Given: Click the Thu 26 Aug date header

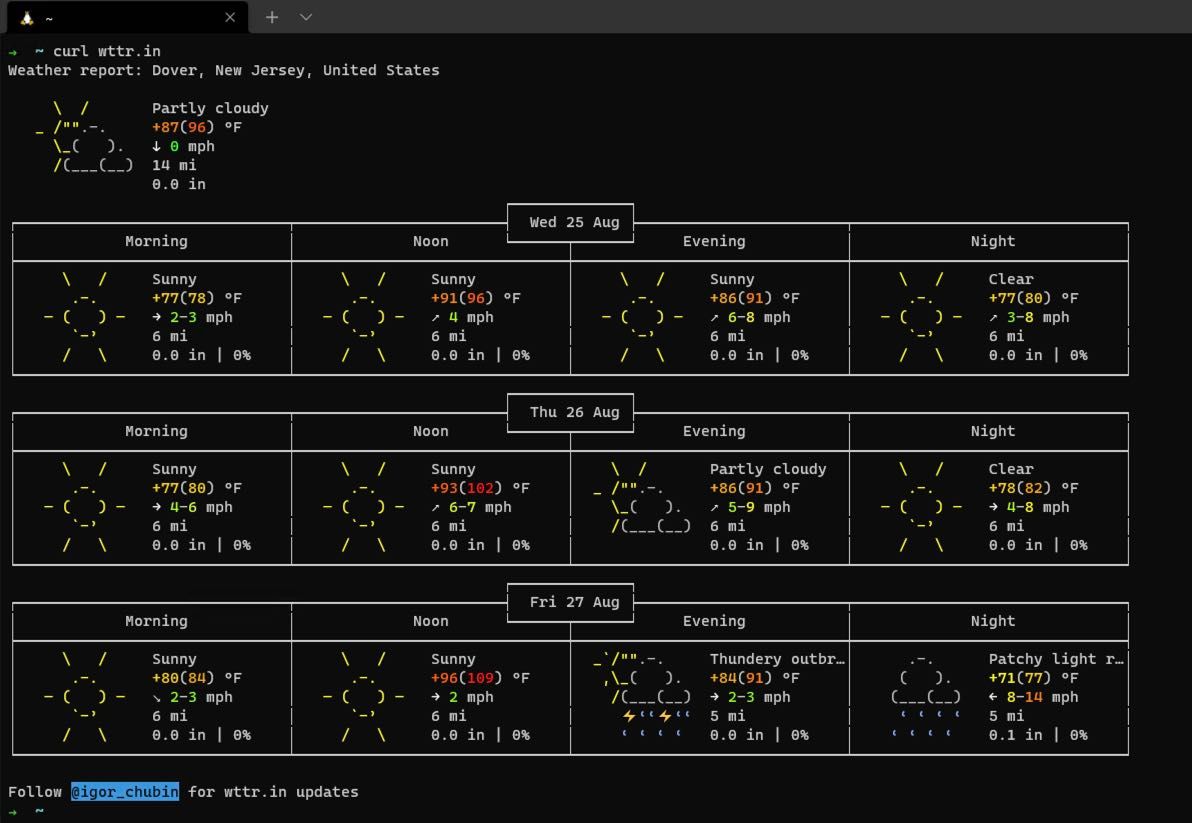Looking at the screenshot, I should (x=574, y=412).
